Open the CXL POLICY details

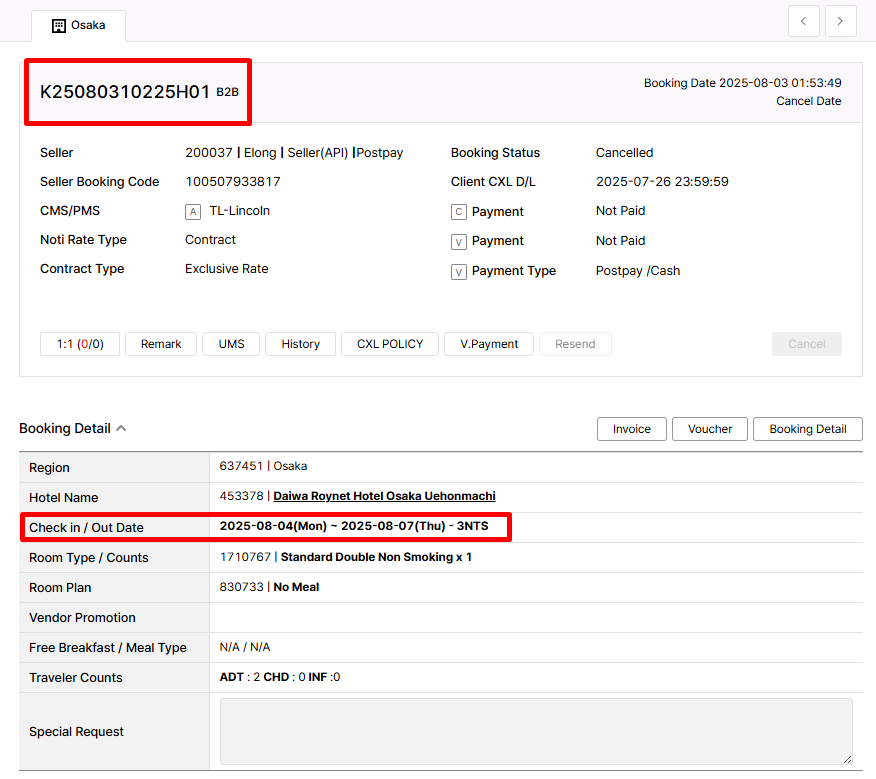point(389,344)
